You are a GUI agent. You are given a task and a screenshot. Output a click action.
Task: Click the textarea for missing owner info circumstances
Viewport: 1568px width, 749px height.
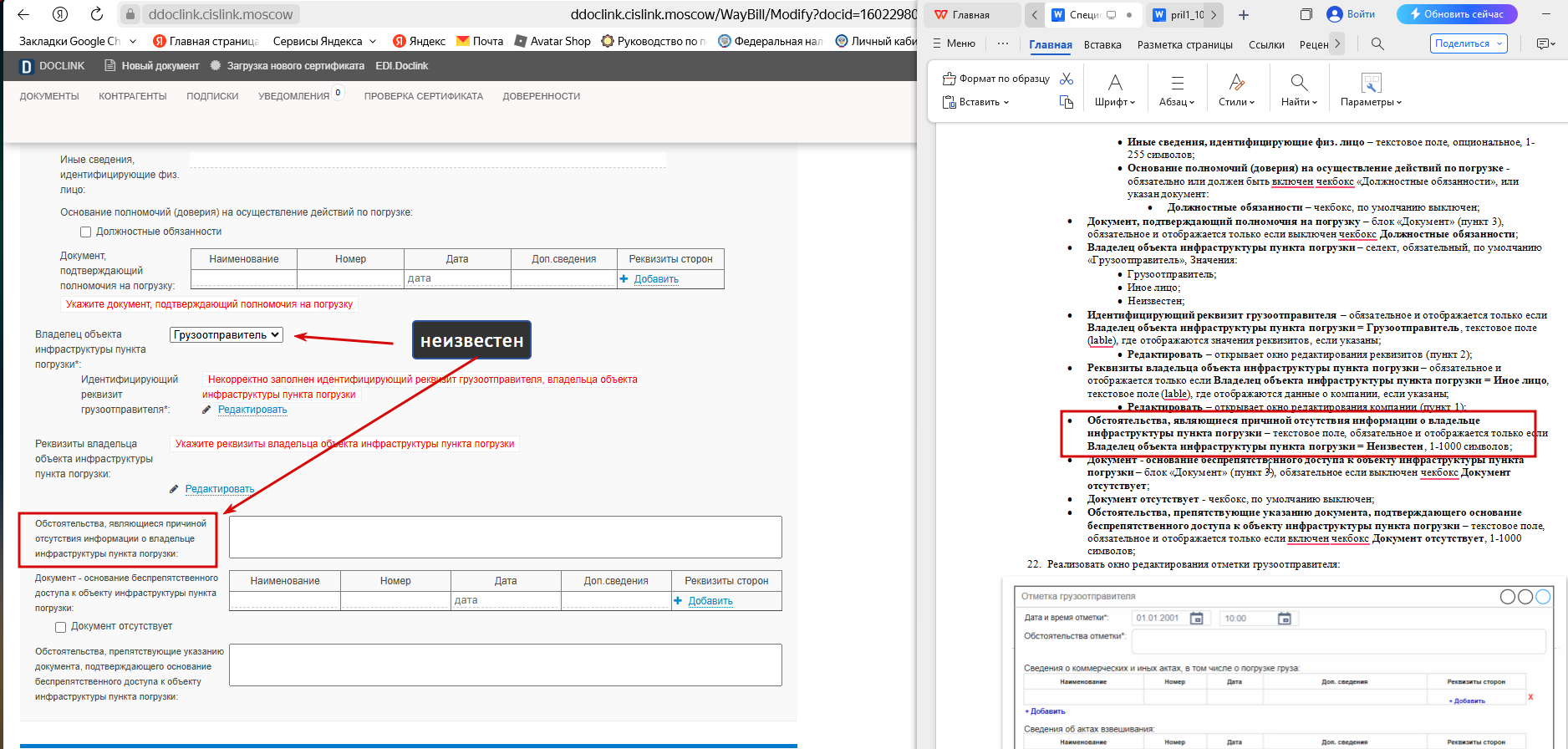[506, 537]
